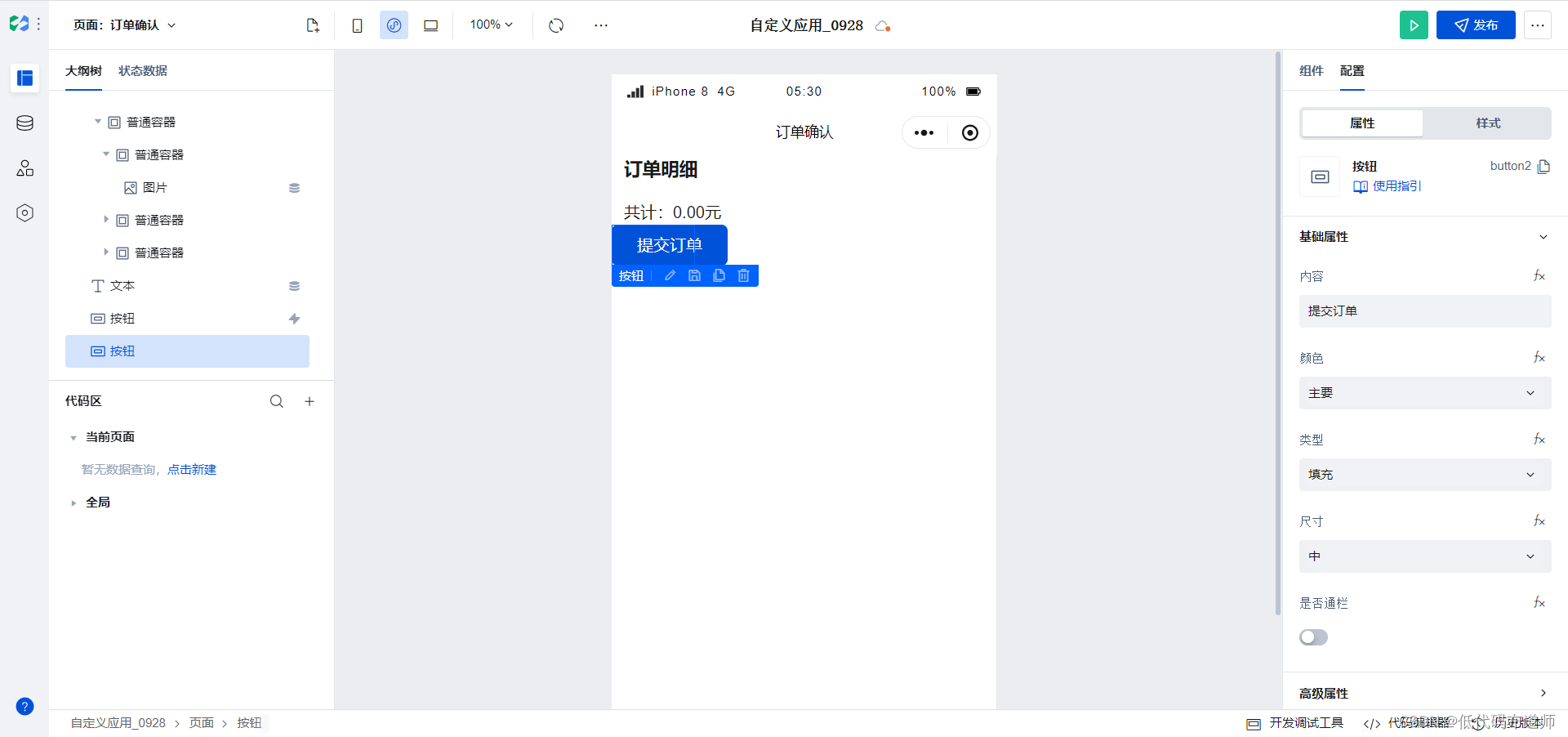Select the 属性 segment tab

tap(1362, 123)
